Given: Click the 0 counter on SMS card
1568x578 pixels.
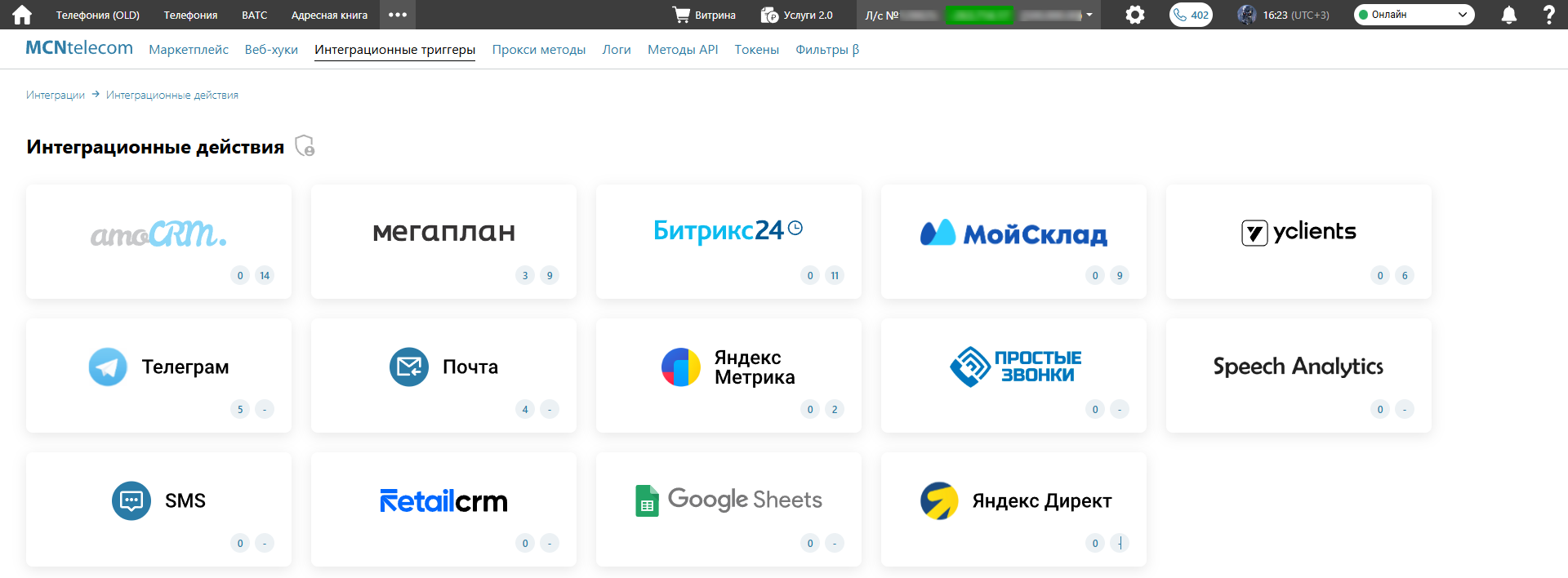Looking at the screenshot, I should (x=240, y=543).
